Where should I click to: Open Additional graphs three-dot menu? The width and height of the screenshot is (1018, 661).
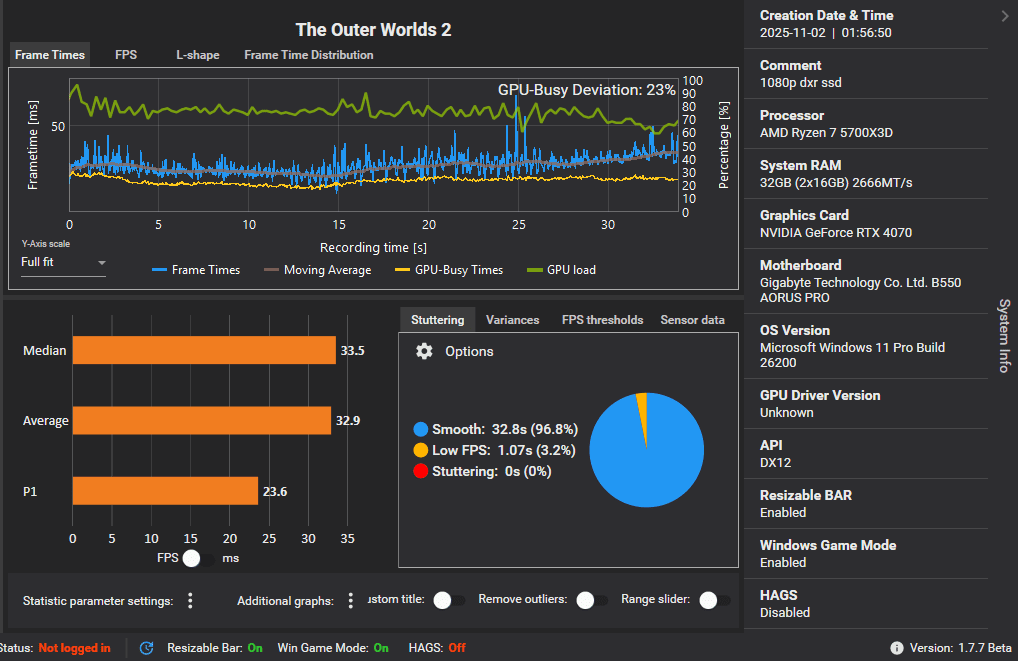click(x=351, y=601)
